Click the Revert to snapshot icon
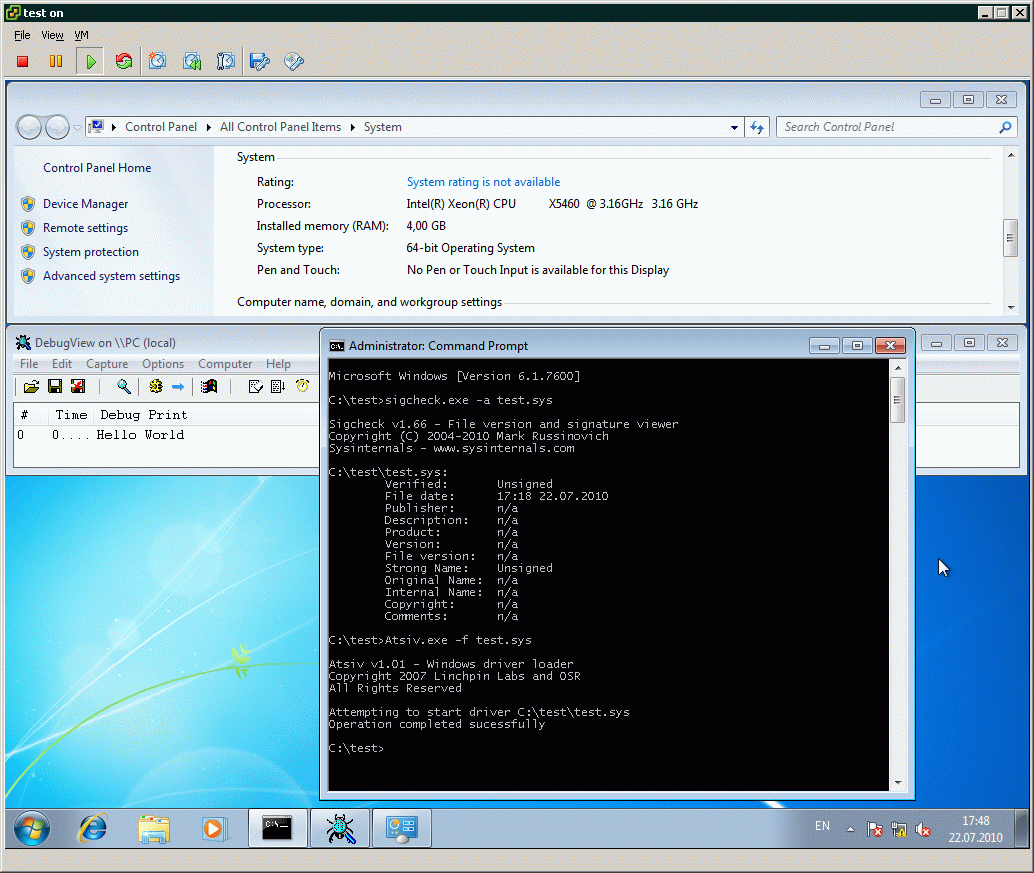 [192, 62]
